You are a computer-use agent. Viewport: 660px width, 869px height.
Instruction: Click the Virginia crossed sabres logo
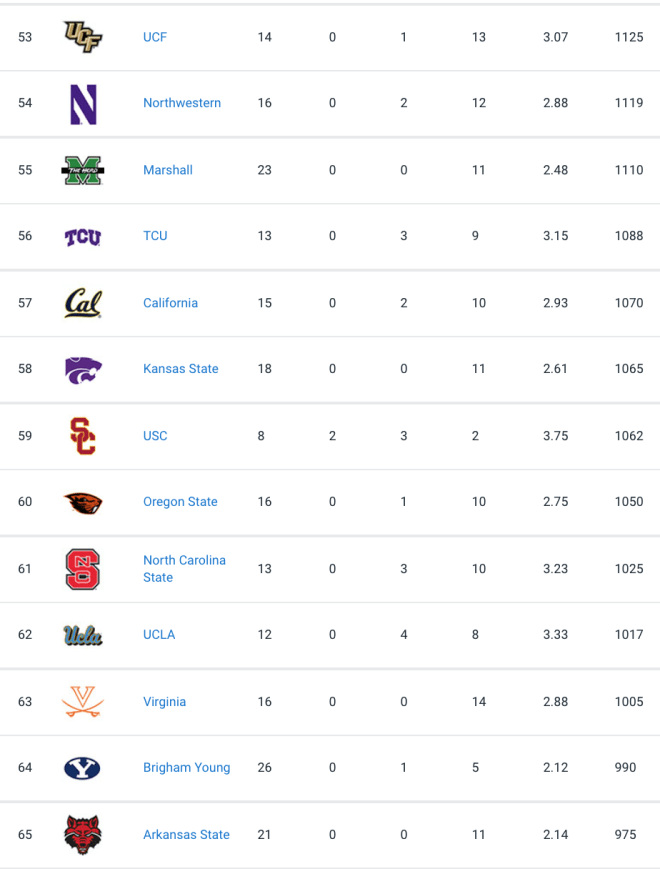pyautogui.click(x=83, y=702)
